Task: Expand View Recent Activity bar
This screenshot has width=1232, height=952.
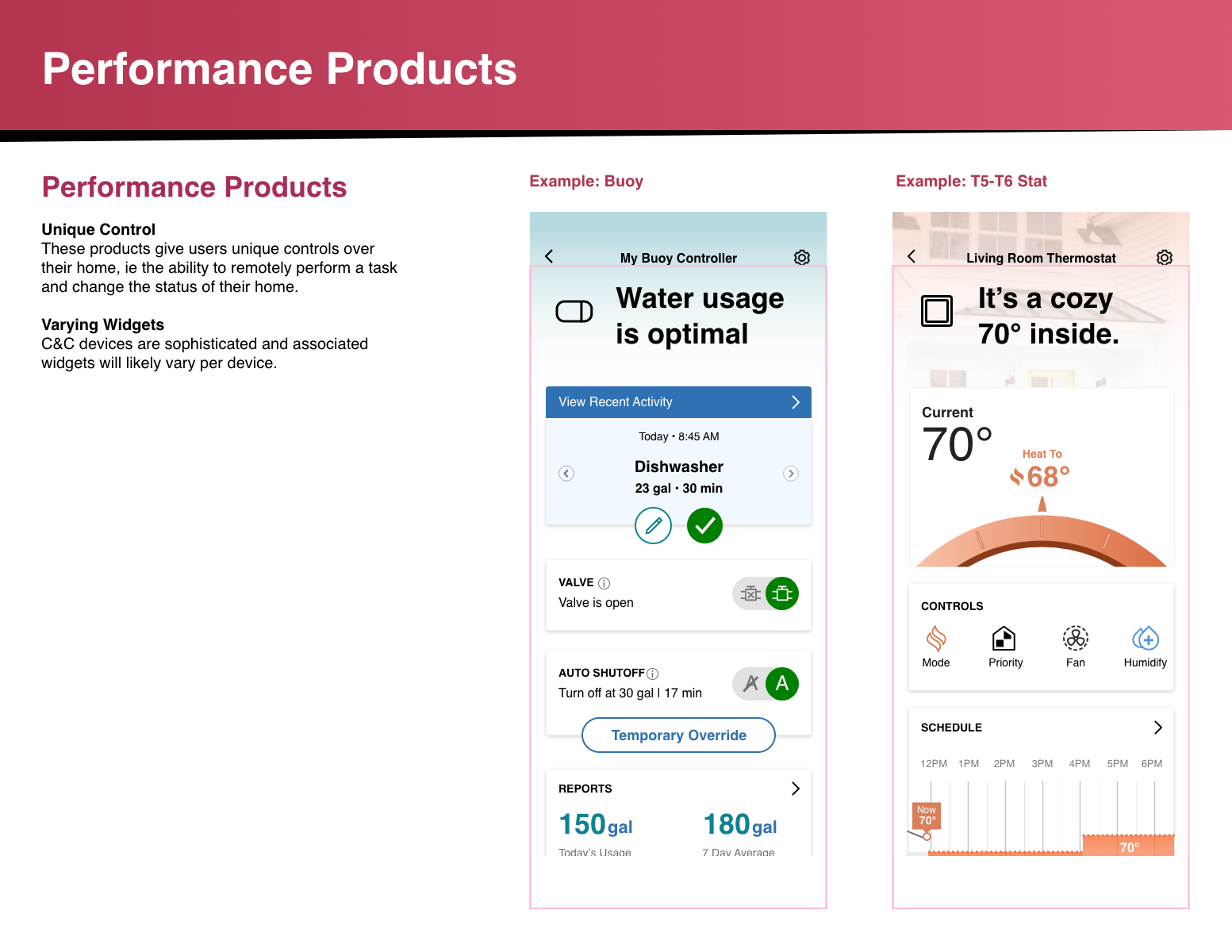Action: coord(678,402)
